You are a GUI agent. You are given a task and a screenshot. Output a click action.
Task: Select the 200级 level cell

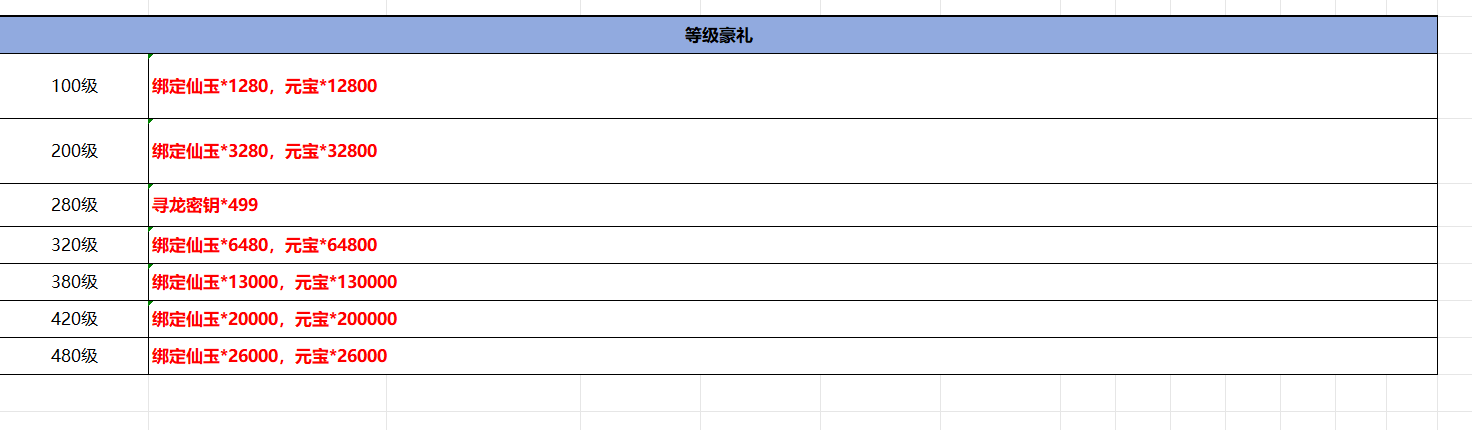point(74,151)
